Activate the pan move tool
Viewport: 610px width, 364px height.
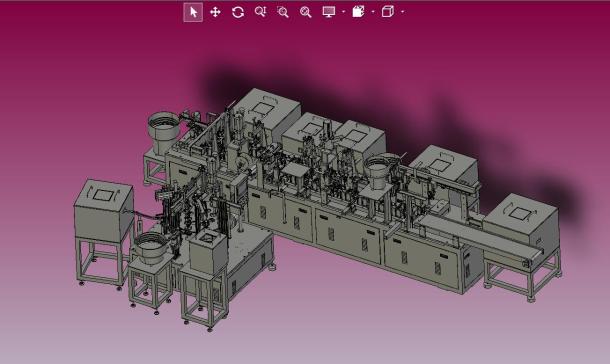click(x=215, y=12)
